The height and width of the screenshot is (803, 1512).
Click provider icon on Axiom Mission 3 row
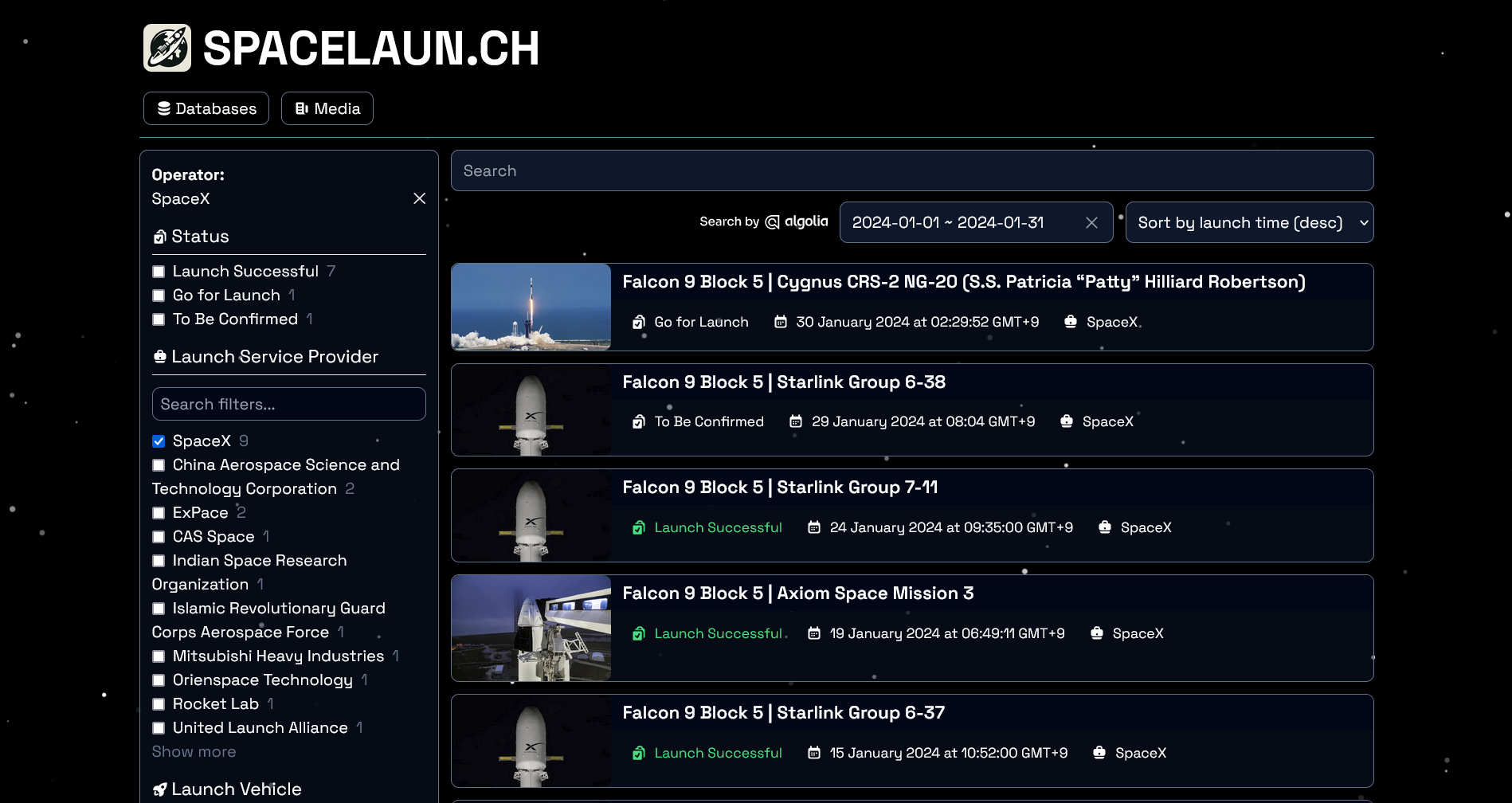click(1097, 633)
